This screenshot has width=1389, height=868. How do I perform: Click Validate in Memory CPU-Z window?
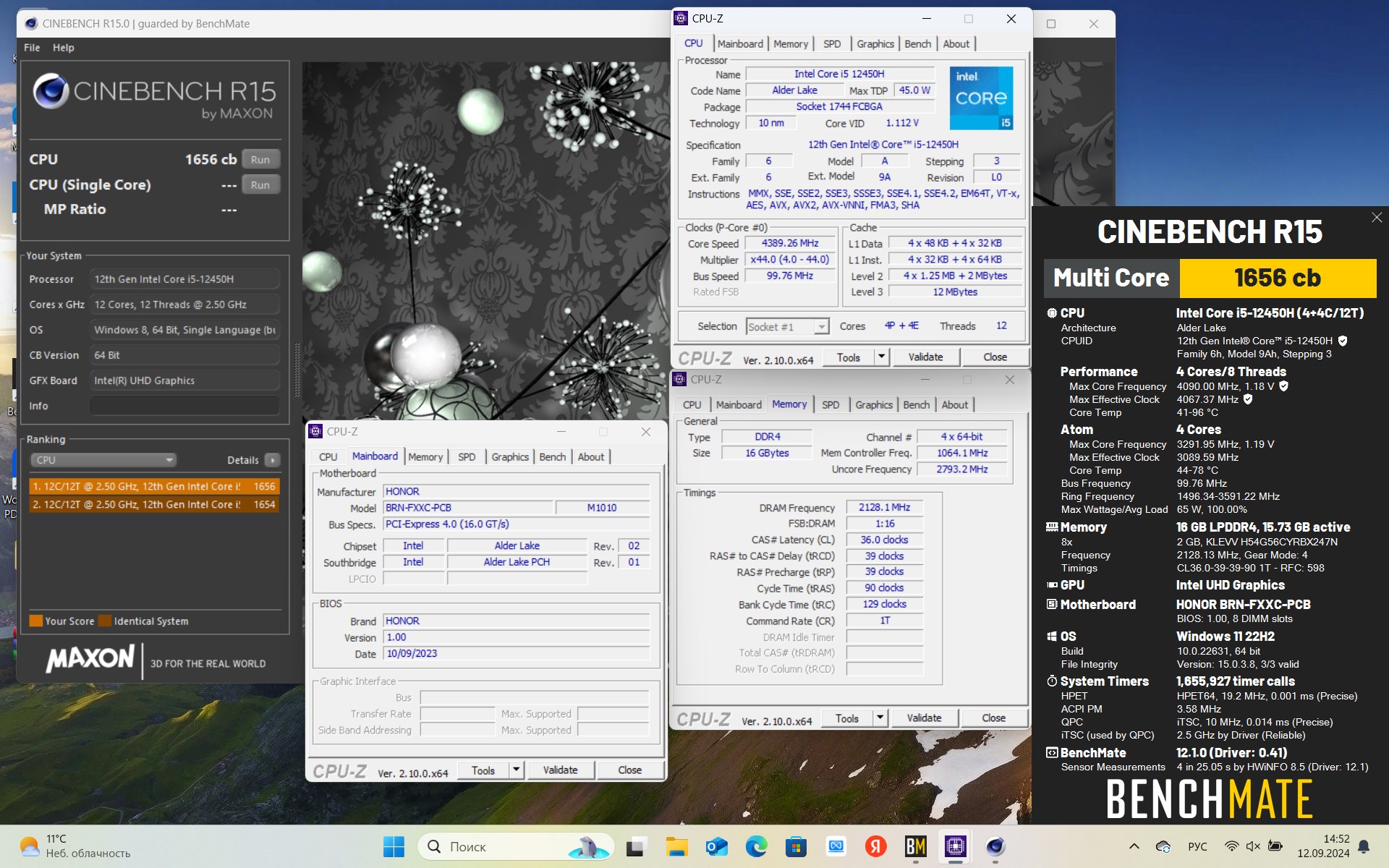(x=924, y=718)
